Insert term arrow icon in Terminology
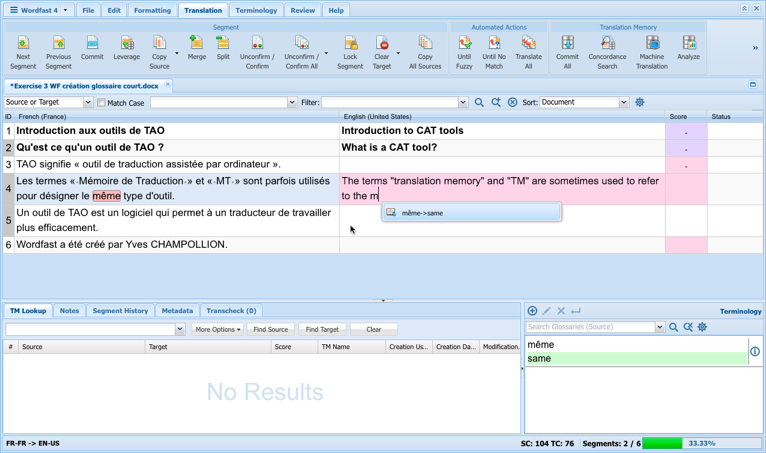The image size is (766, 453). tap(575, 311)
